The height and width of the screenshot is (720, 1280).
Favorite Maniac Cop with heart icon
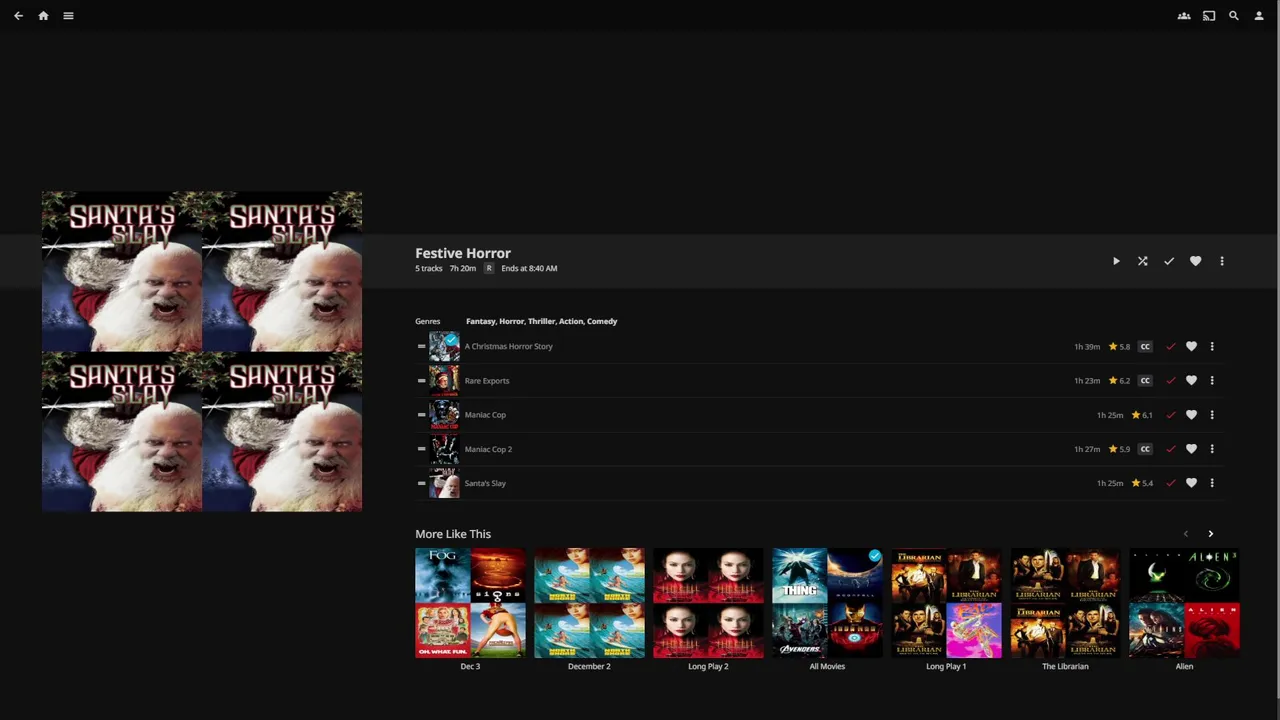[x=1191, y=415]
